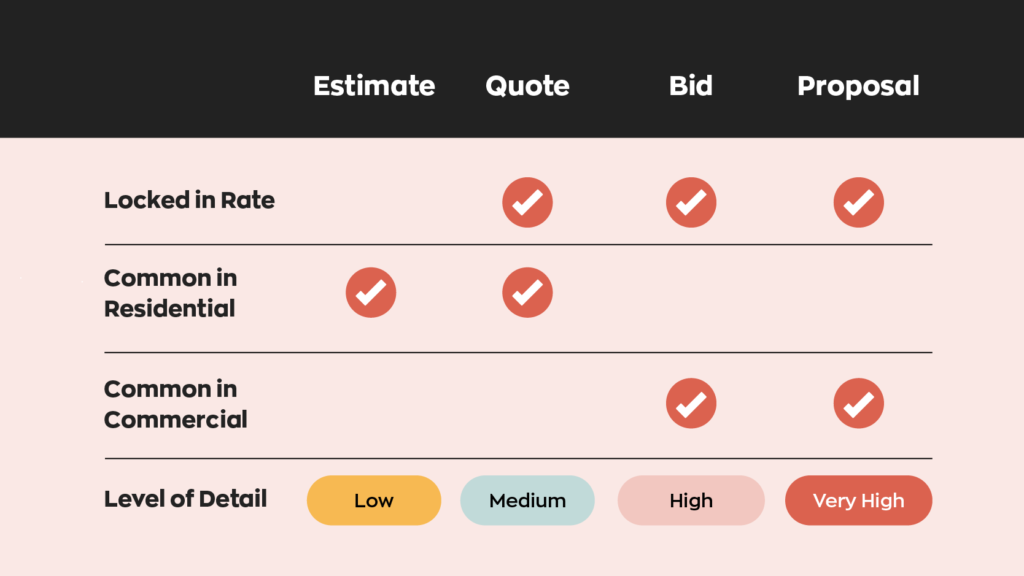Click the empty Estimate cell for Locked in Rate
This screenshot has width=1024, height=576.
click(371, 202)
